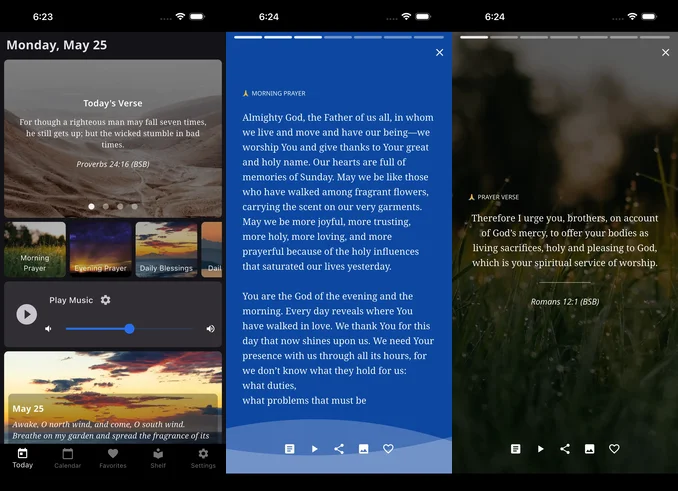Change background image in Prayer Verse screen
This screenshot has width=678, height=491.
tap(589, 449)
